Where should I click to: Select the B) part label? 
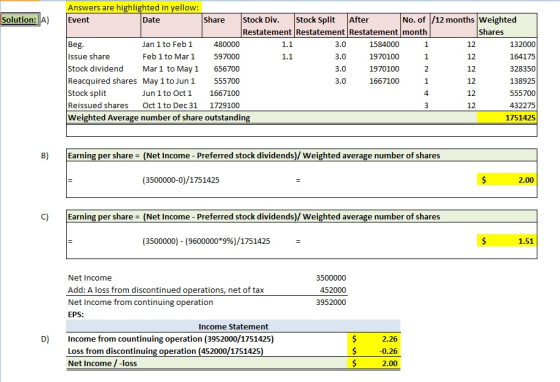45,156
